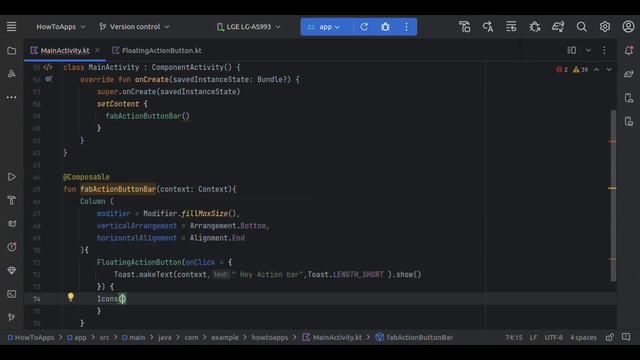
Task: Click the errors count indicator
Action: (562, 70)
